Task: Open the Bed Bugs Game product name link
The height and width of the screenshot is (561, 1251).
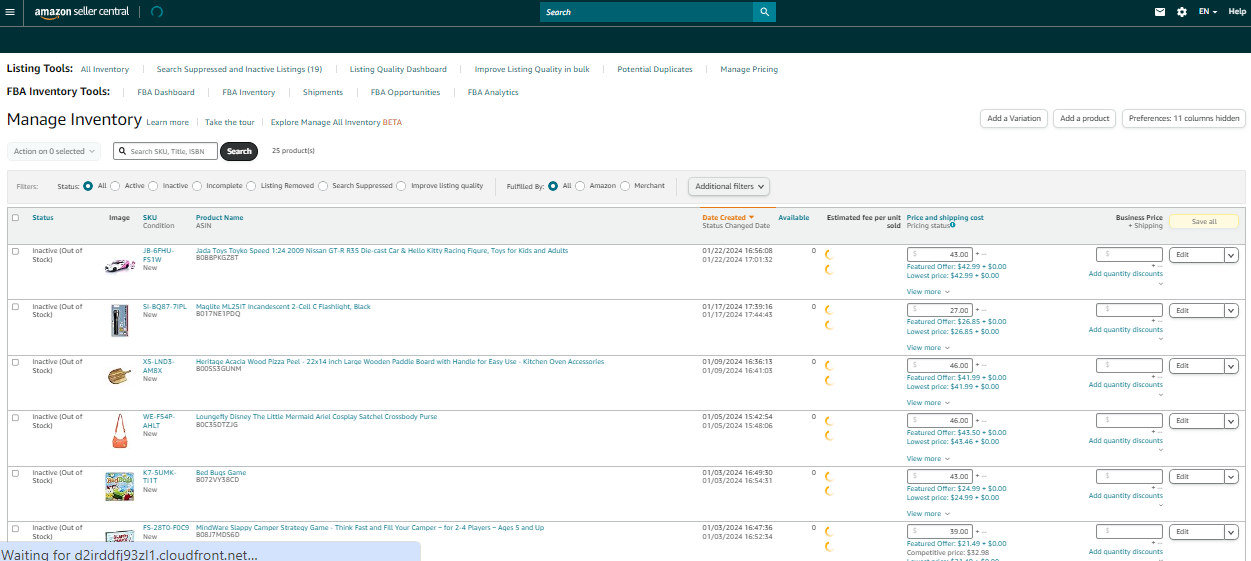Action: click(221, 473)
